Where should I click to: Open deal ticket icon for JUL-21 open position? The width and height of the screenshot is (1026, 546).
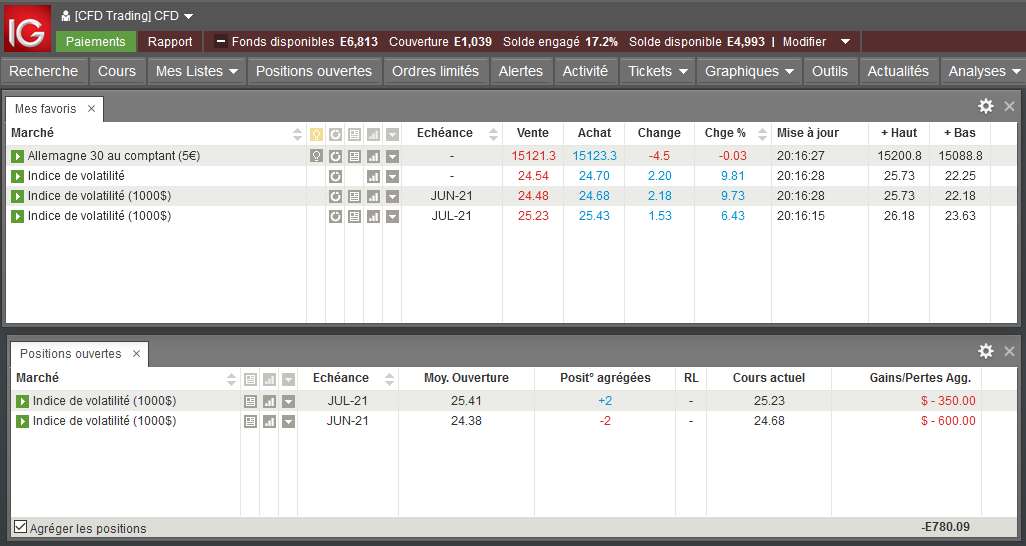[x=250, y=401]
